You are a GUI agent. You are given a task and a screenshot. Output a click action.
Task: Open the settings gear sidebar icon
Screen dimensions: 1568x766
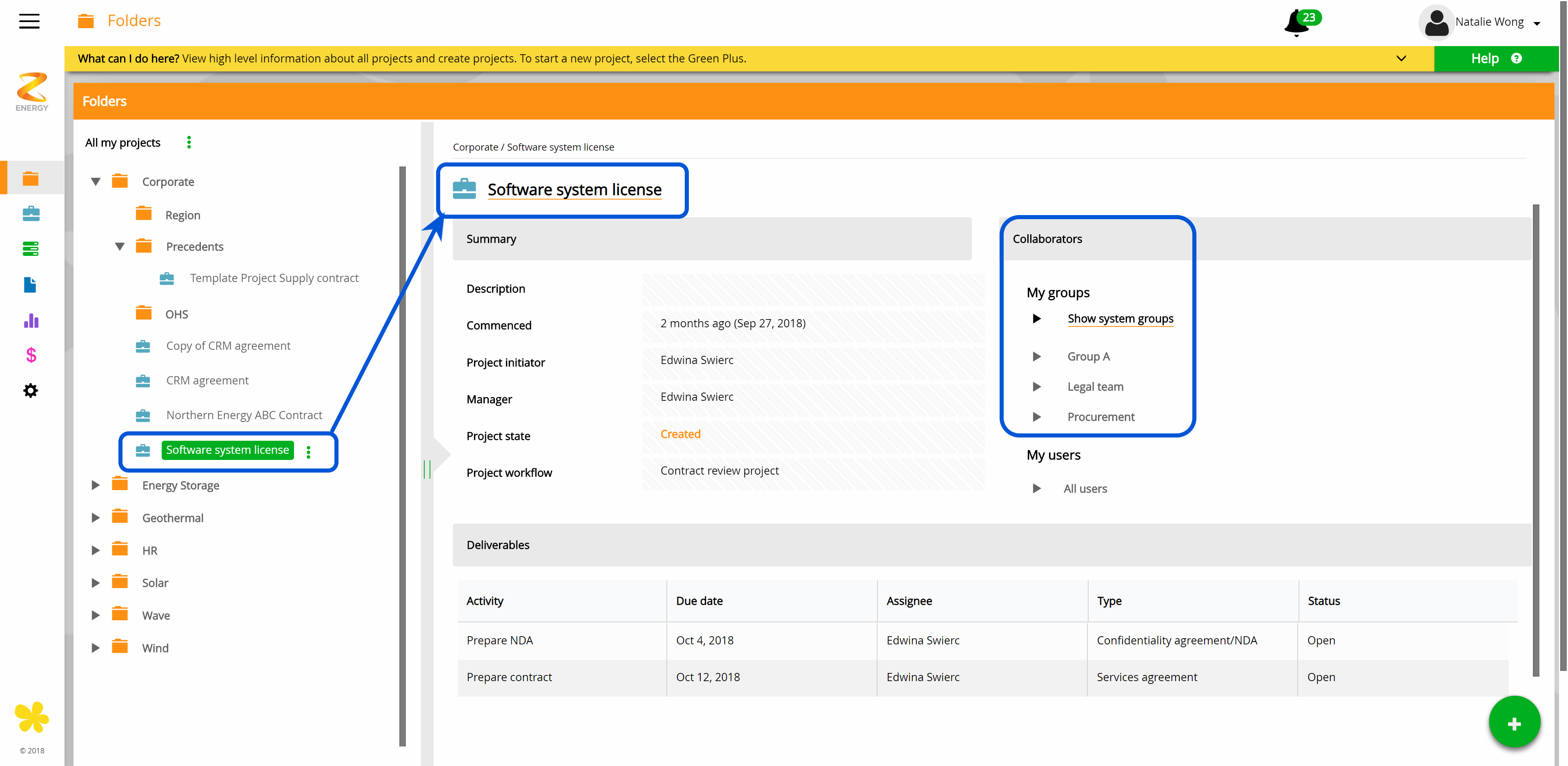31,390
